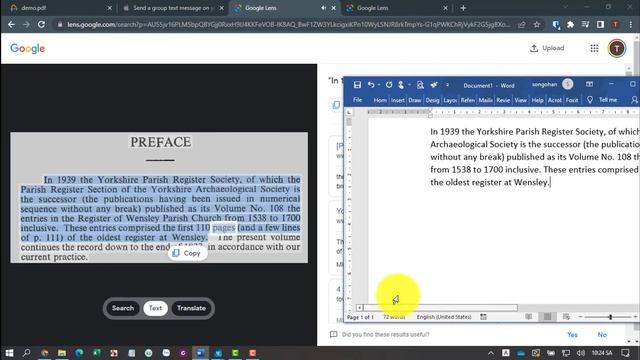Switch to the Home ribbon tab
Screen dimensions: 640x360
(x=380, y=100)
